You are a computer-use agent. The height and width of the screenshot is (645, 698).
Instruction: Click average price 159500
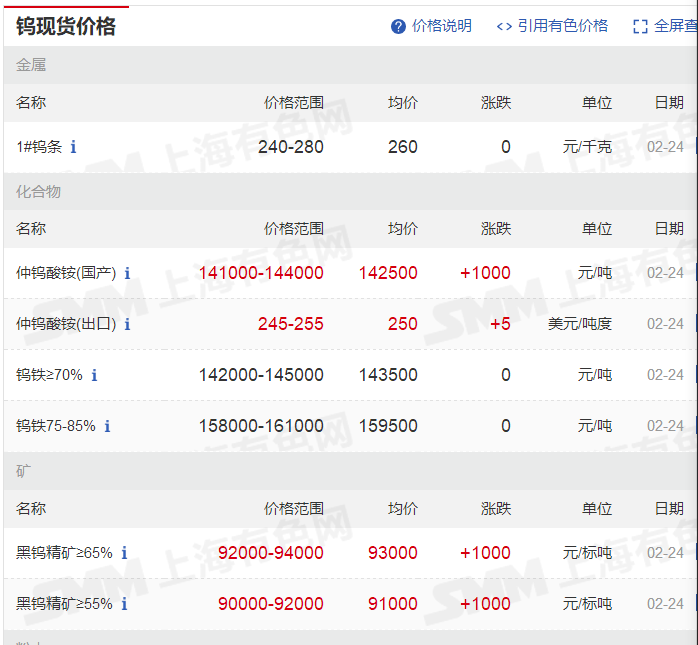(388, 426)
